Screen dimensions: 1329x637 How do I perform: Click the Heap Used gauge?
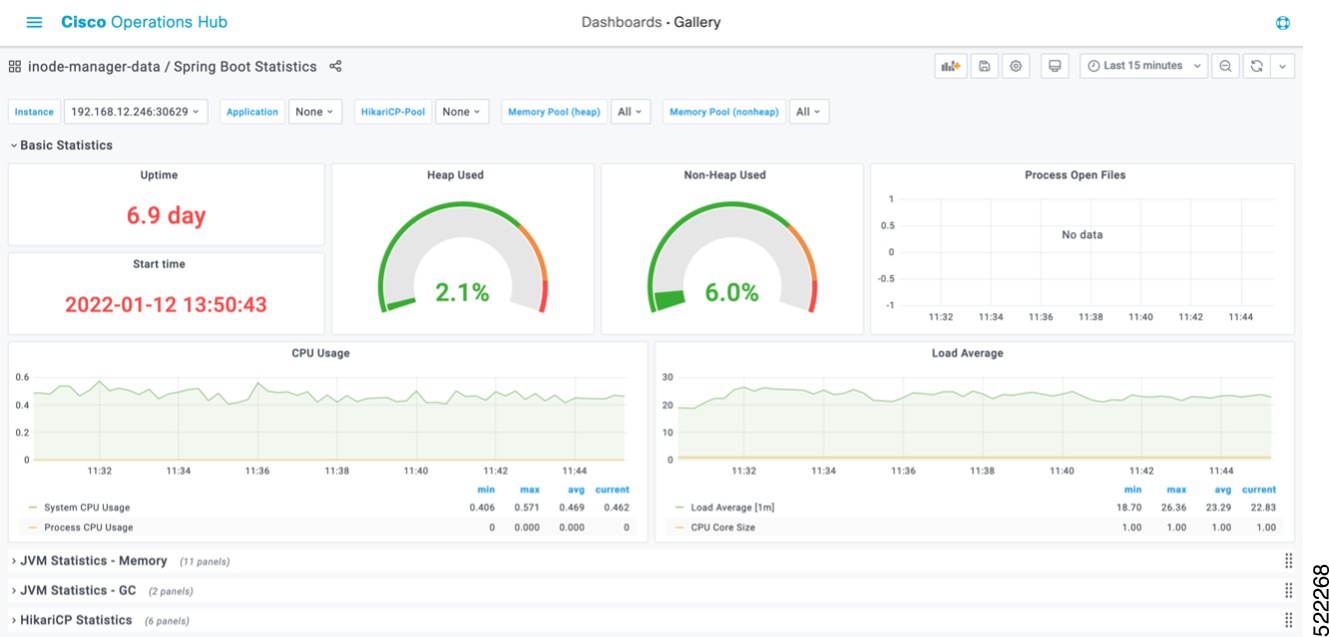[x=462, y=250]
